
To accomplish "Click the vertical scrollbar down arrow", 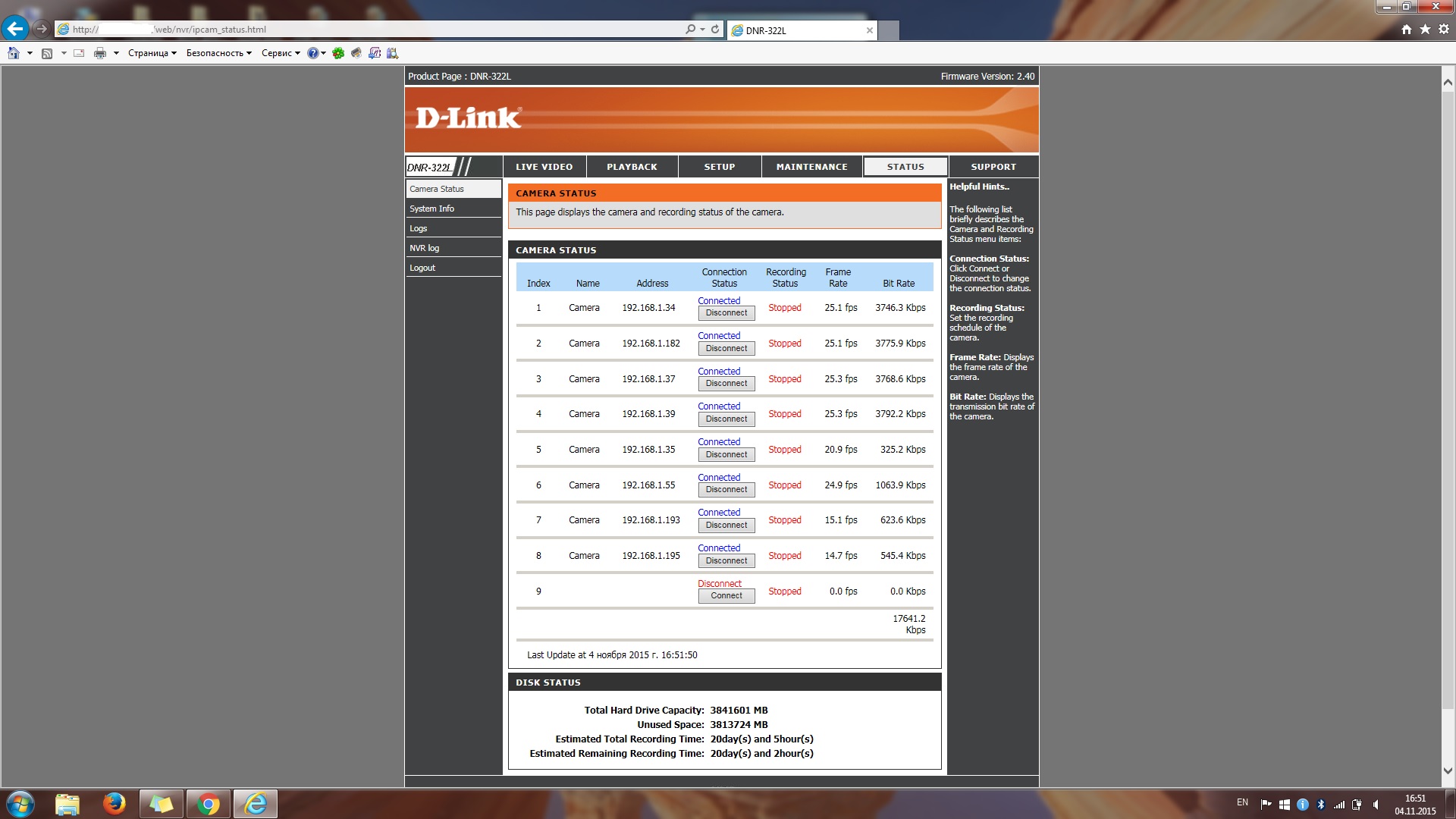I will click(1447, 770).
